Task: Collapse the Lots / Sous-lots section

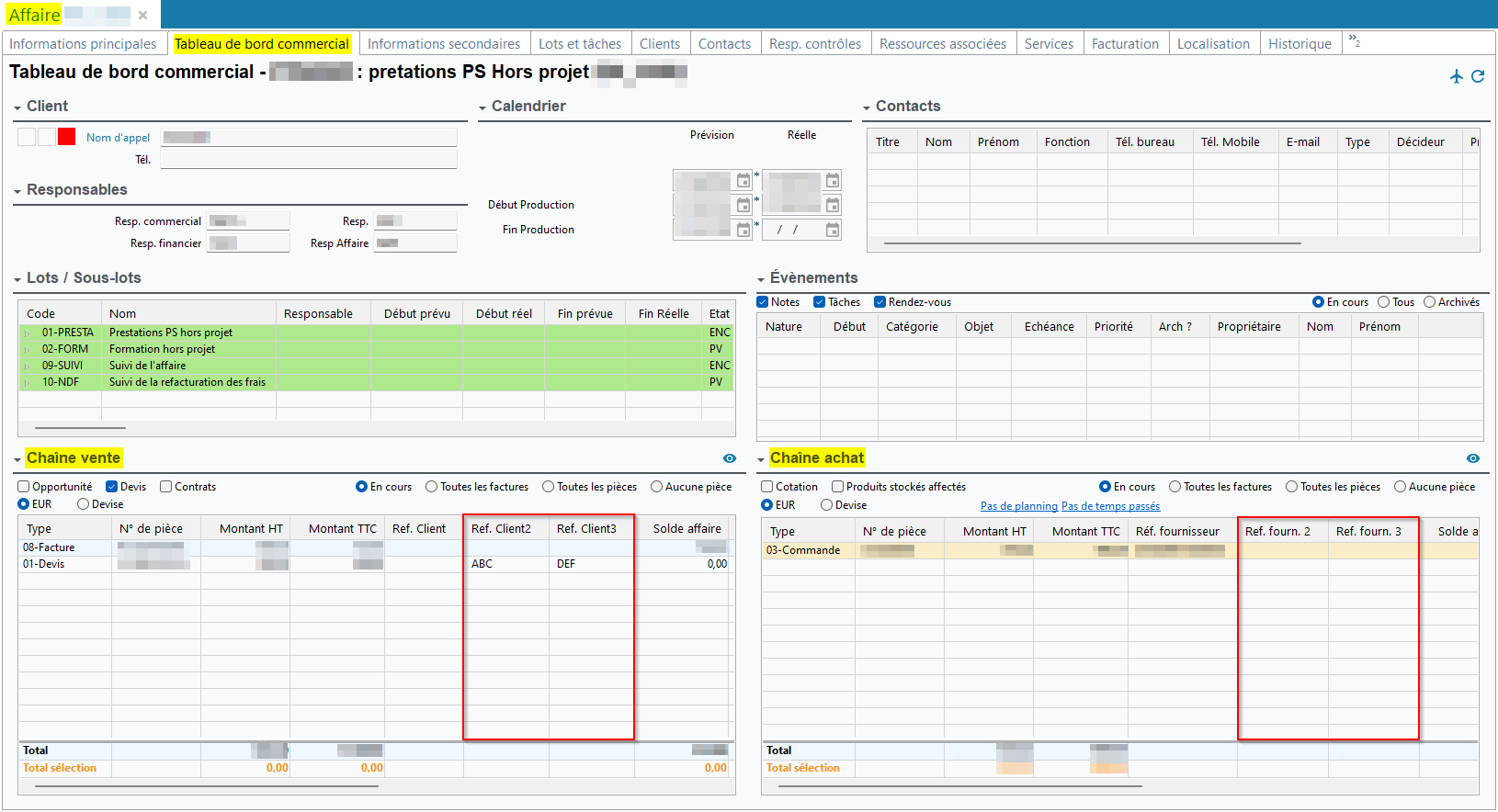Action: pyautogui.click(x=17, y=279)
